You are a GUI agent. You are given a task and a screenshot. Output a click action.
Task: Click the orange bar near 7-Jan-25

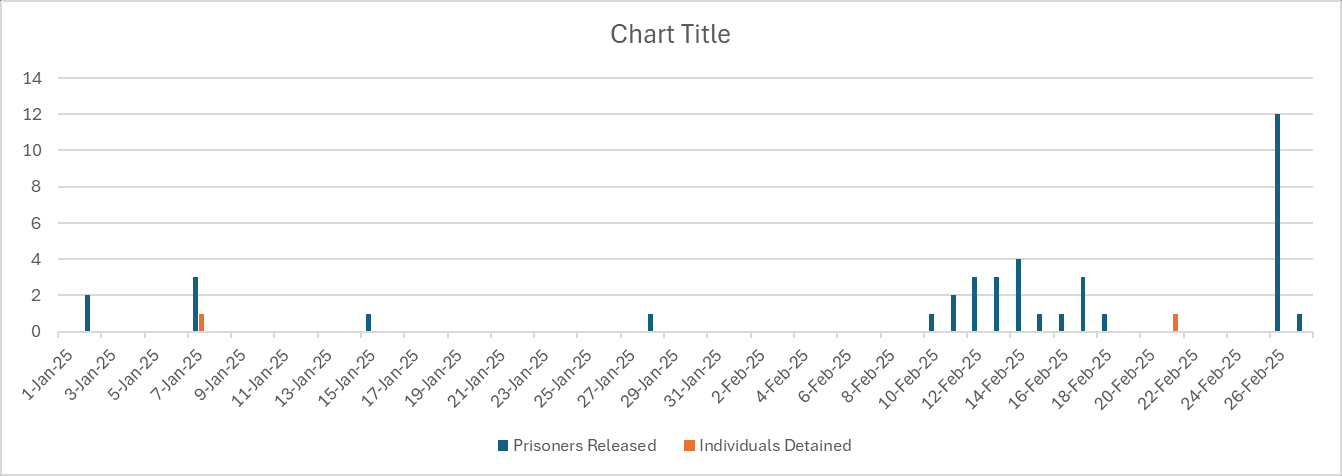tap(201, 322)
